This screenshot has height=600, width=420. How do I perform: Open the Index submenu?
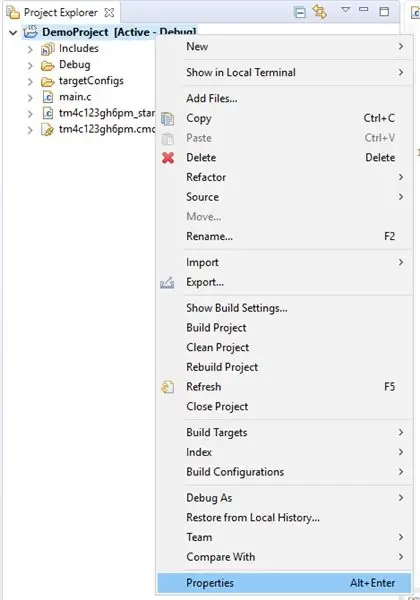285,452
